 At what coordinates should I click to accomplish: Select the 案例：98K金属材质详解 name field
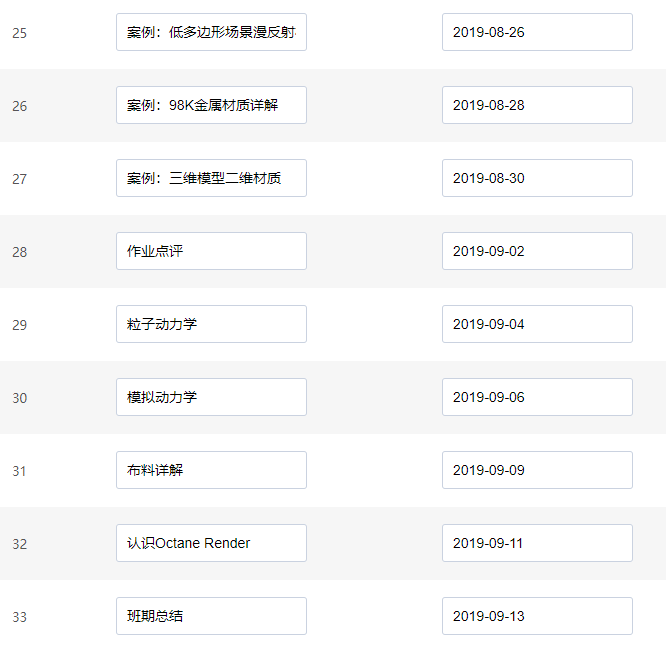coord(211,105)
